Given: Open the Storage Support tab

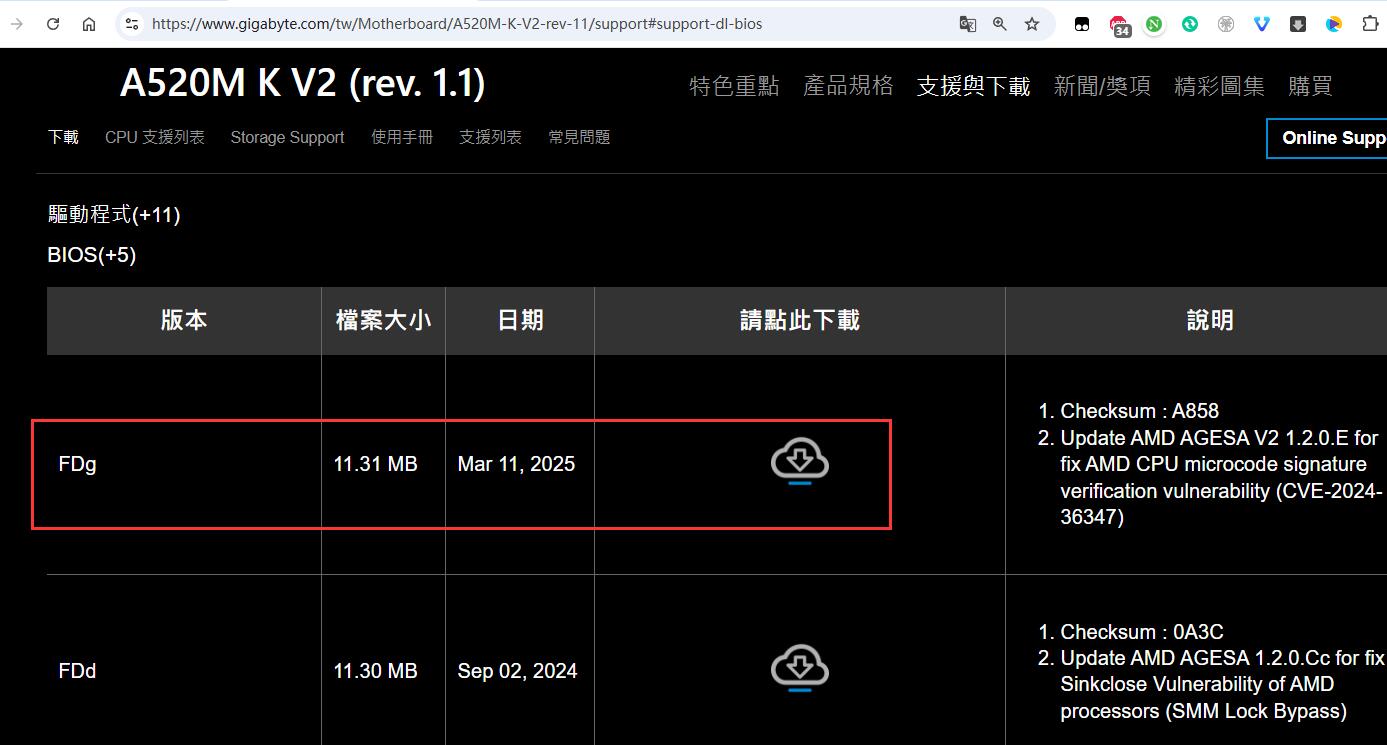Looking at the screenshot, I should pos(287,137).
